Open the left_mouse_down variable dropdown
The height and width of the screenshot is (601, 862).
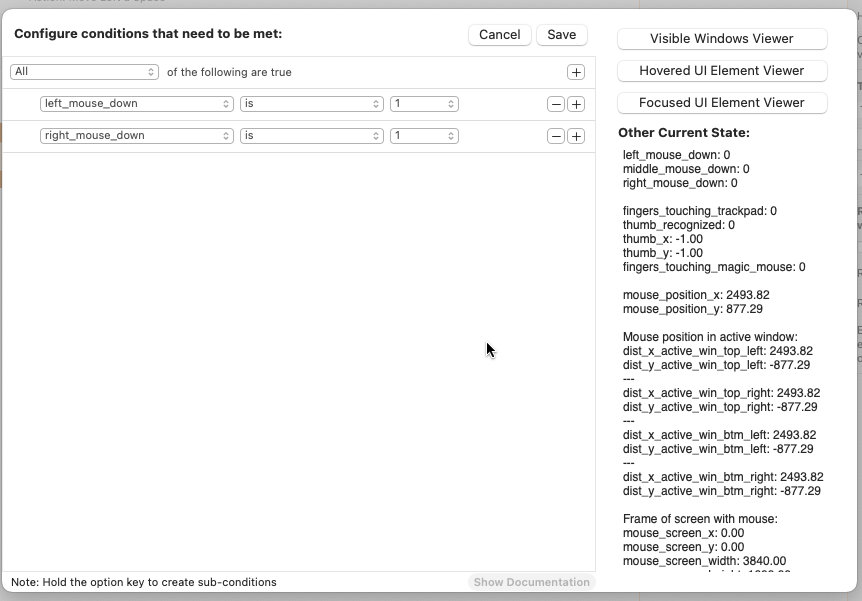tap(136, 104)
